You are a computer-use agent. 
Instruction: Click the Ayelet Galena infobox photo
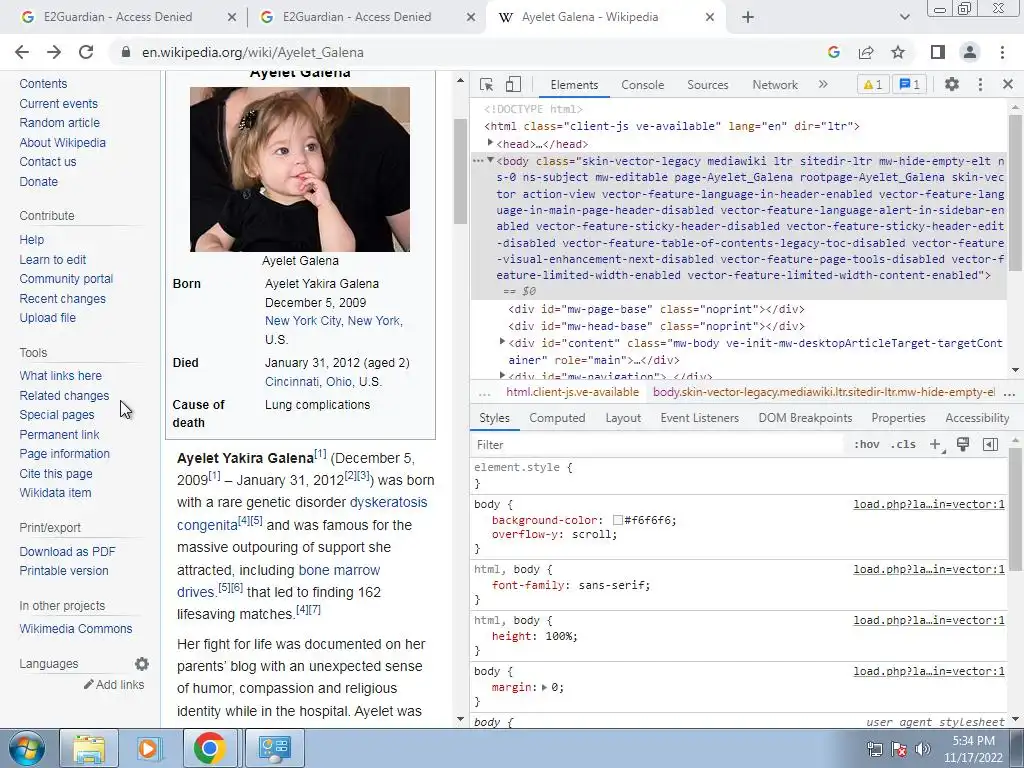click(x=300, y=169)
